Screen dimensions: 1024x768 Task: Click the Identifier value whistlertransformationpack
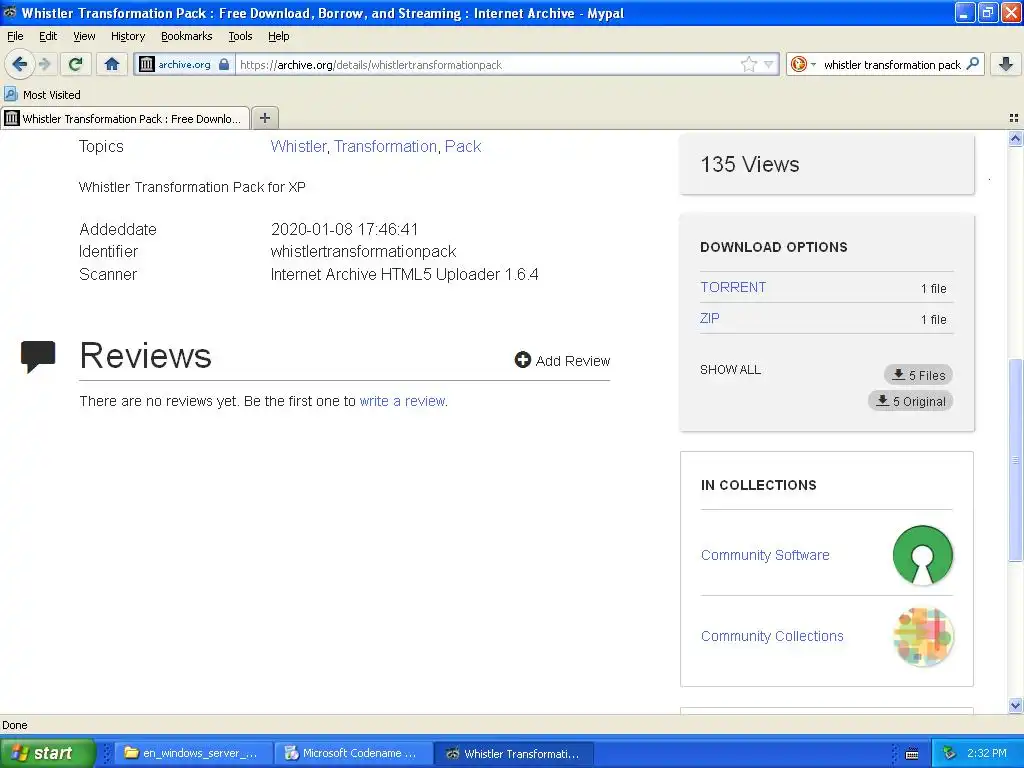363,251
